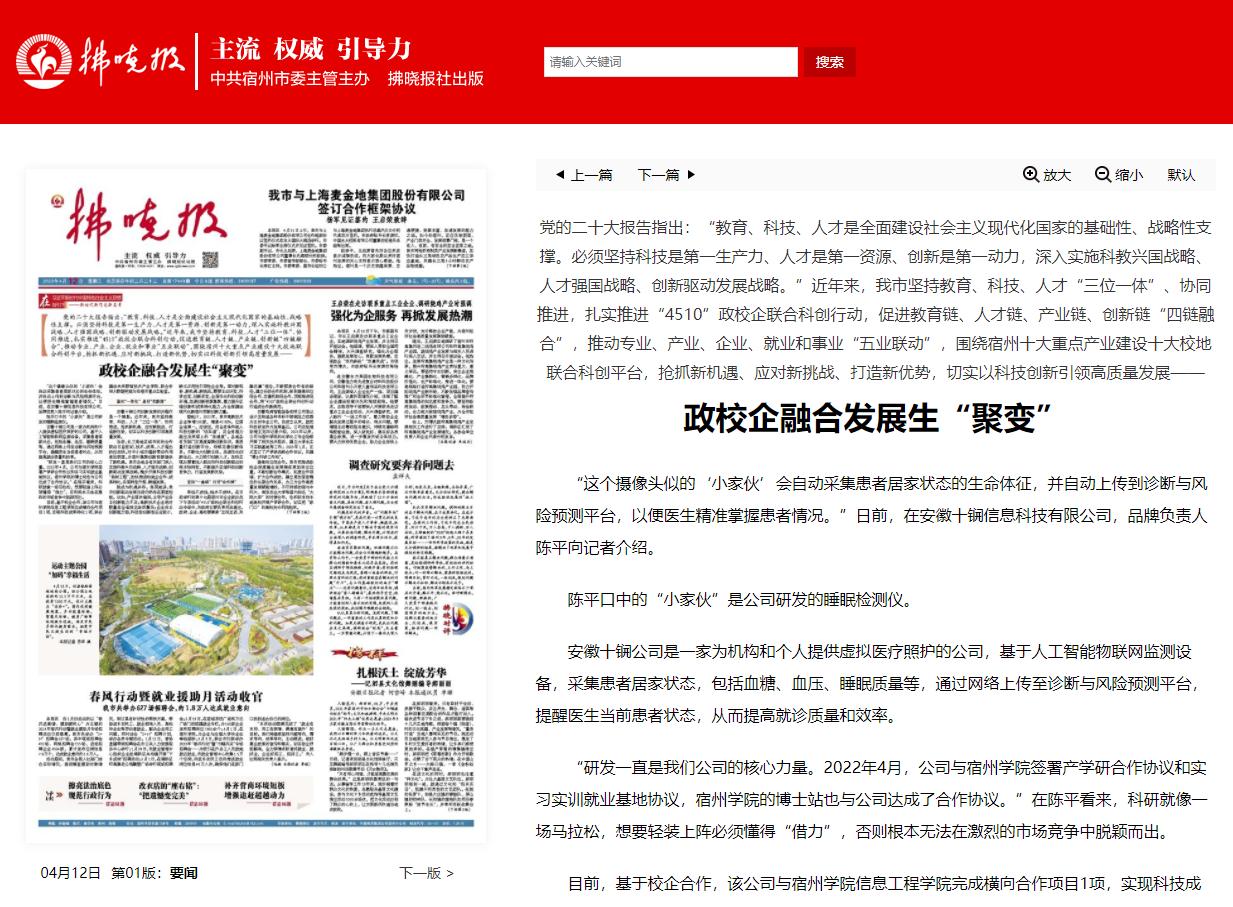Go to the next page via 下一版
1233x907 pixels.
[426, 873]
